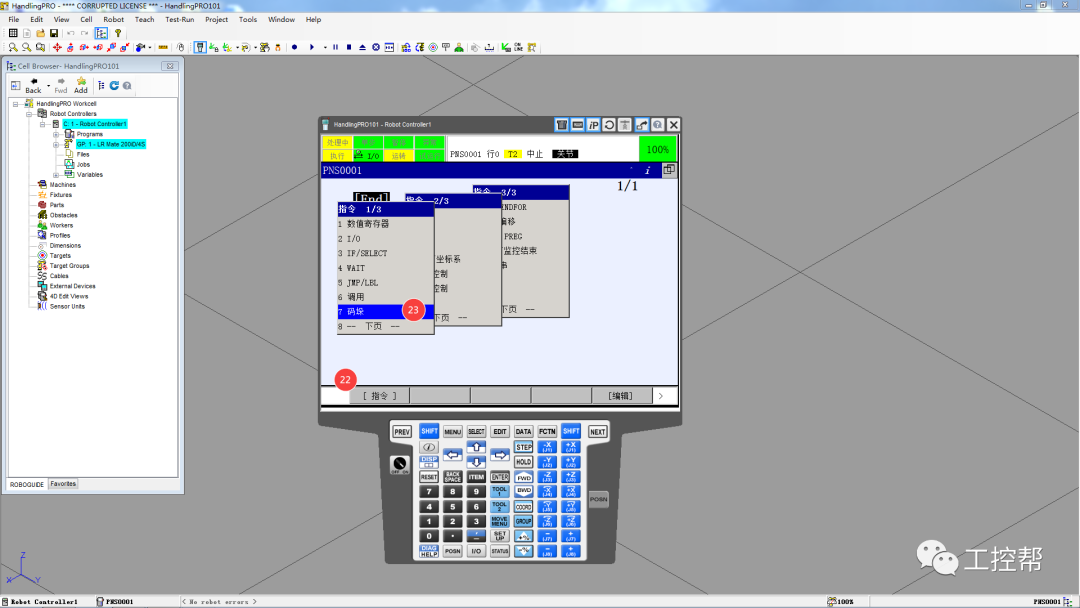Viewport: 1080px width, 608px height.
Task: Click the [ 指令 ] softkey
Action: [380, 396]
